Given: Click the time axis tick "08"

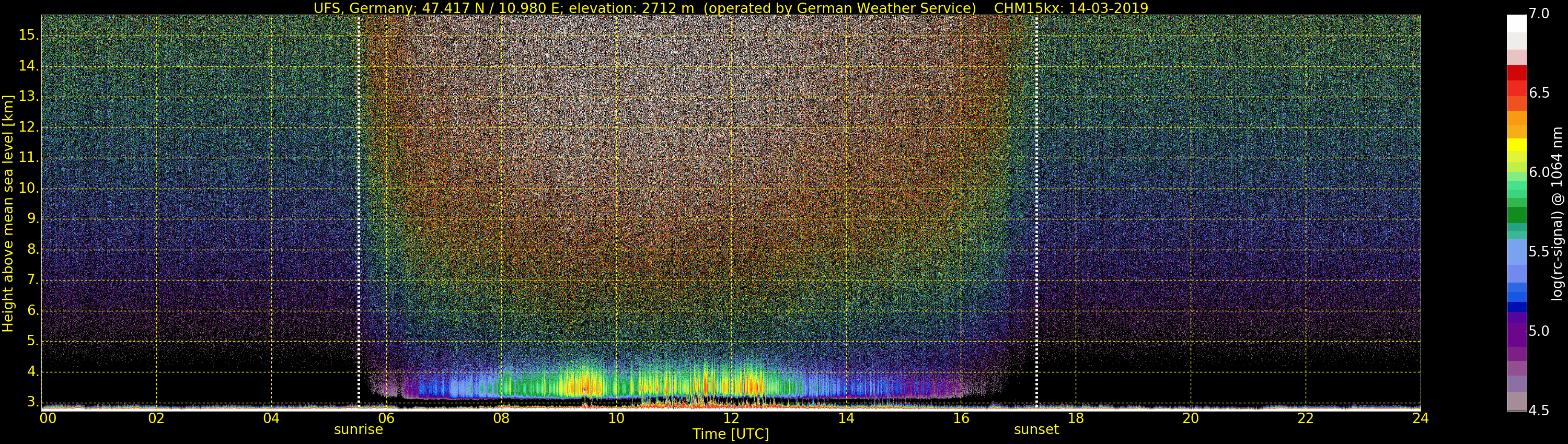Looking at the screenshot, I should point(501,418).
